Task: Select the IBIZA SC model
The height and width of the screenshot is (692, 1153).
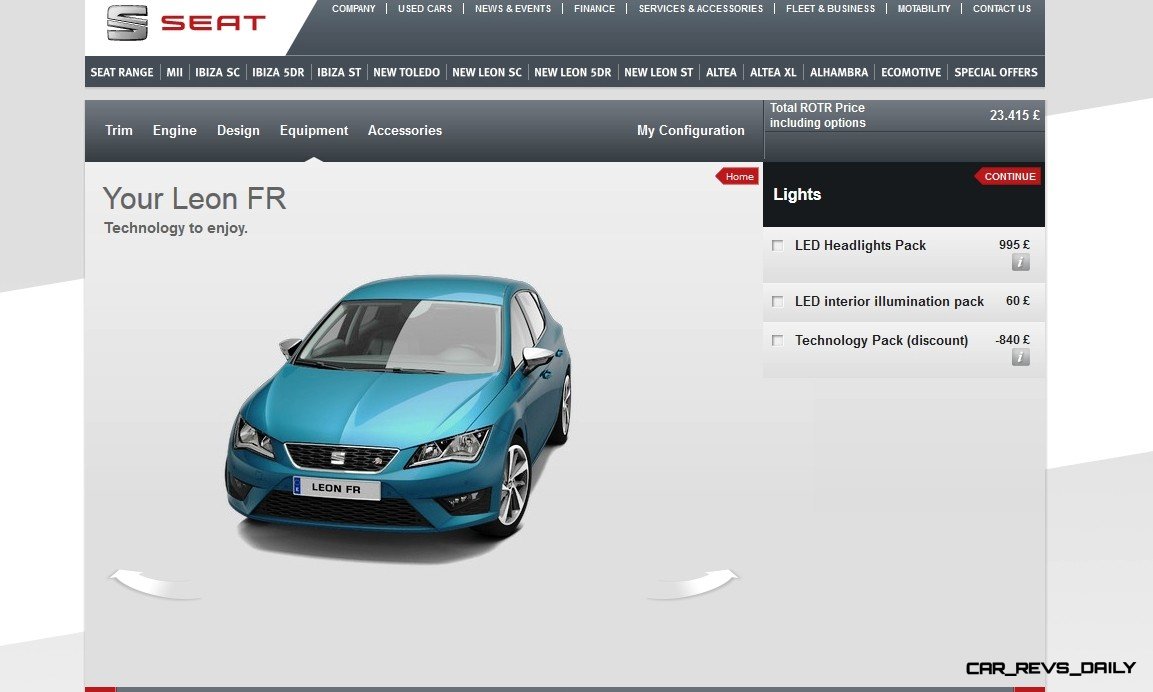Action: click(217, 72)
